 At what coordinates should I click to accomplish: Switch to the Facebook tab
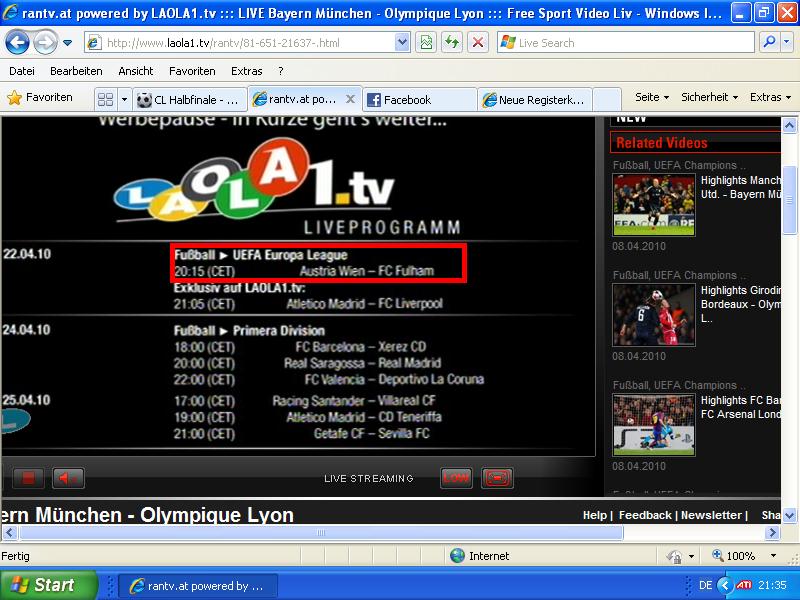point(418,99)
